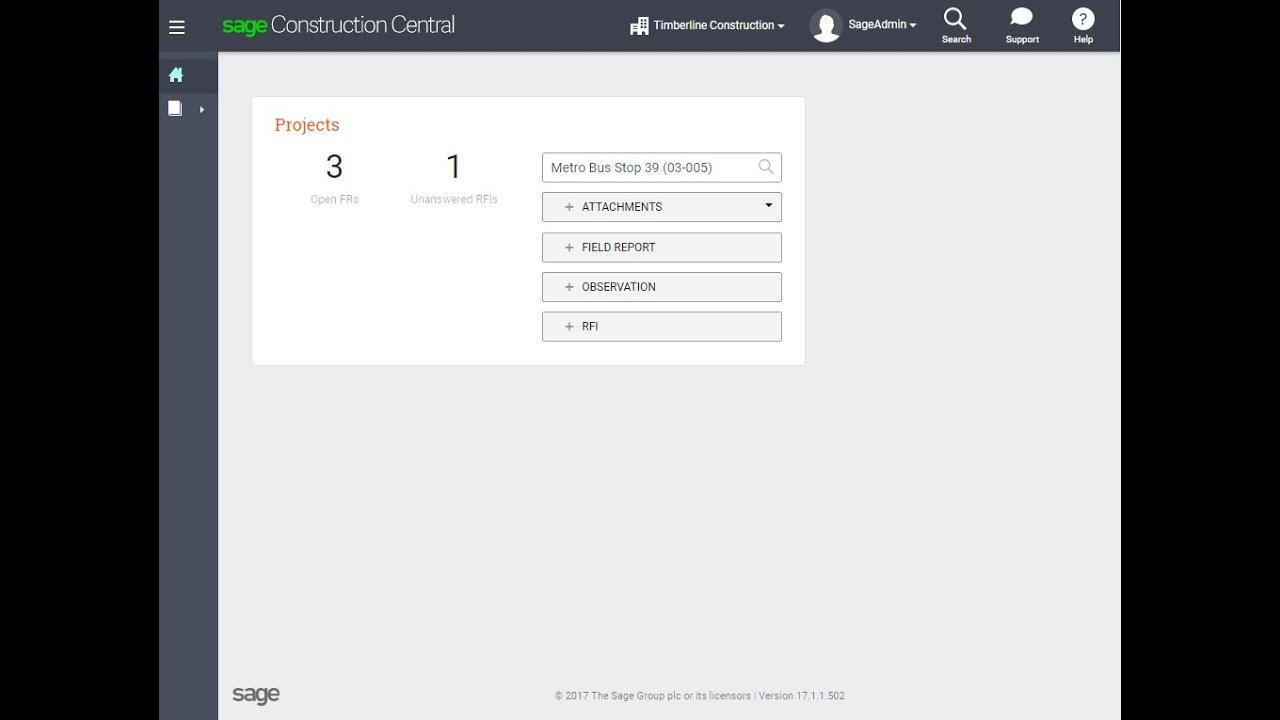The image size is (1280, 720).
Task: Open Timberline Construction company dropdown
Action: pos(718,26)
